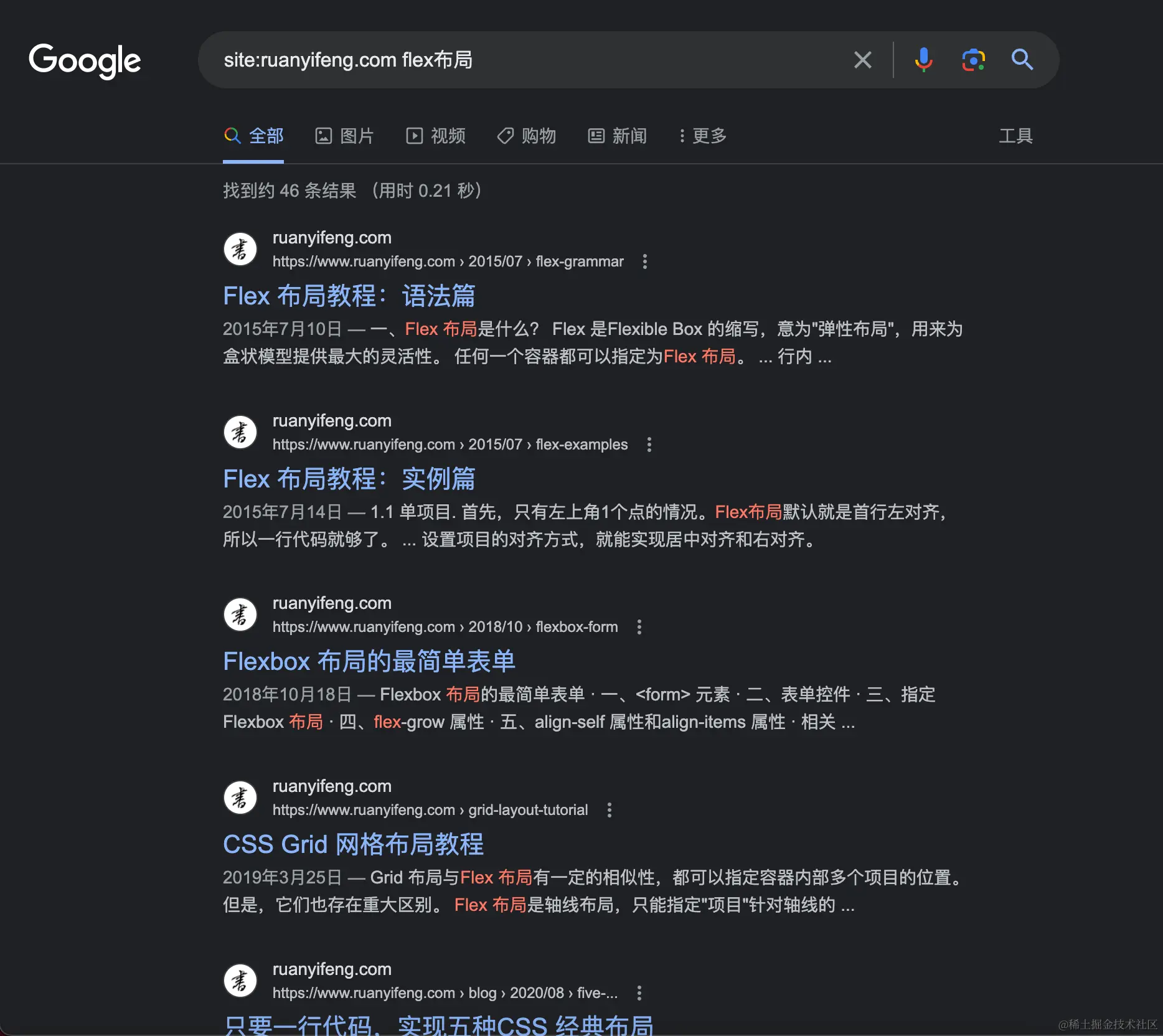Open three-dot menu for flexbox-form result
The width and height of the screenshot is (1163, 1036).
click(639, 627)
